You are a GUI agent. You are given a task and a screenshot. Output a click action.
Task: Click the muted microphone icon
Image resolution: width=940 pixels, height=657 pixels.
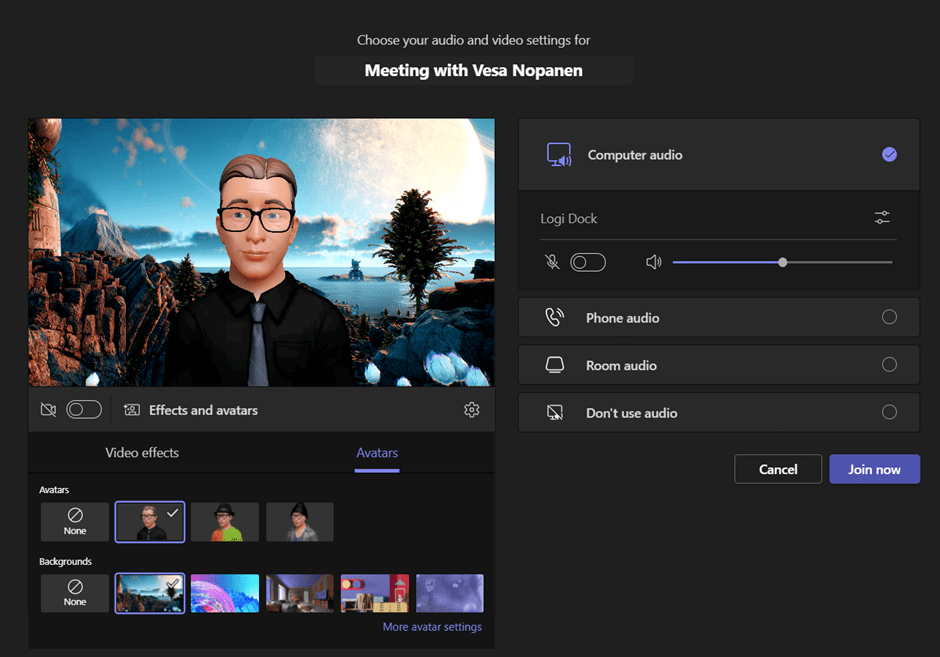552,262
